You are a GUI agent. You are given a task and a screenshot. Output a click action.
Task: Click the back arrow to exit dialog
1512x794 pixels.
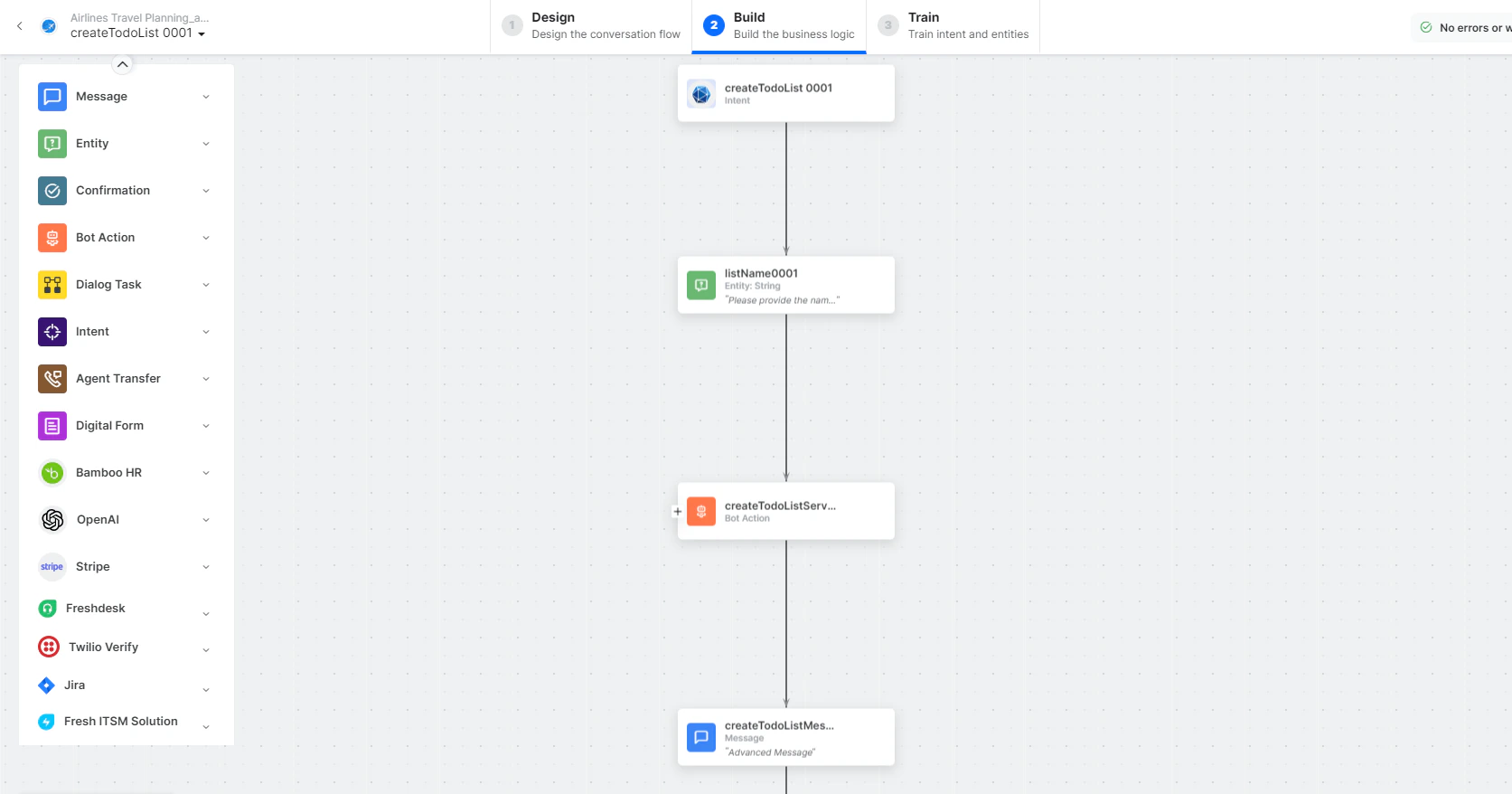click(19, 25)
